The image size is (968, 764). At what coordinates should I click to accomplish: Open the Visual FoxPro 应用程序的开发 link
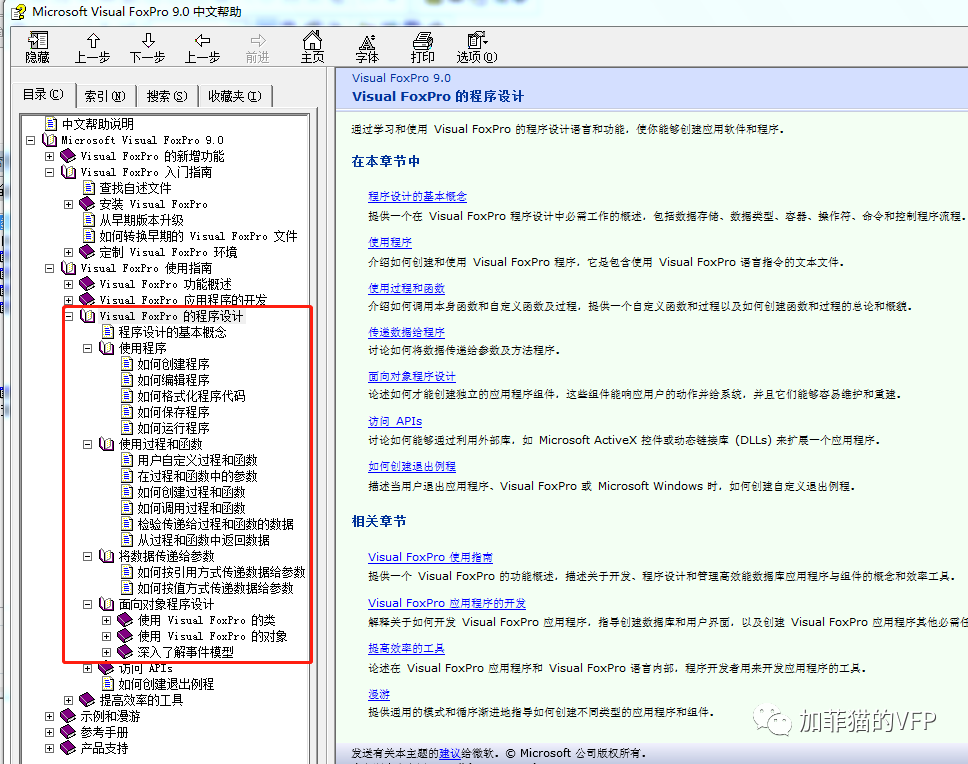coord(447,603)
